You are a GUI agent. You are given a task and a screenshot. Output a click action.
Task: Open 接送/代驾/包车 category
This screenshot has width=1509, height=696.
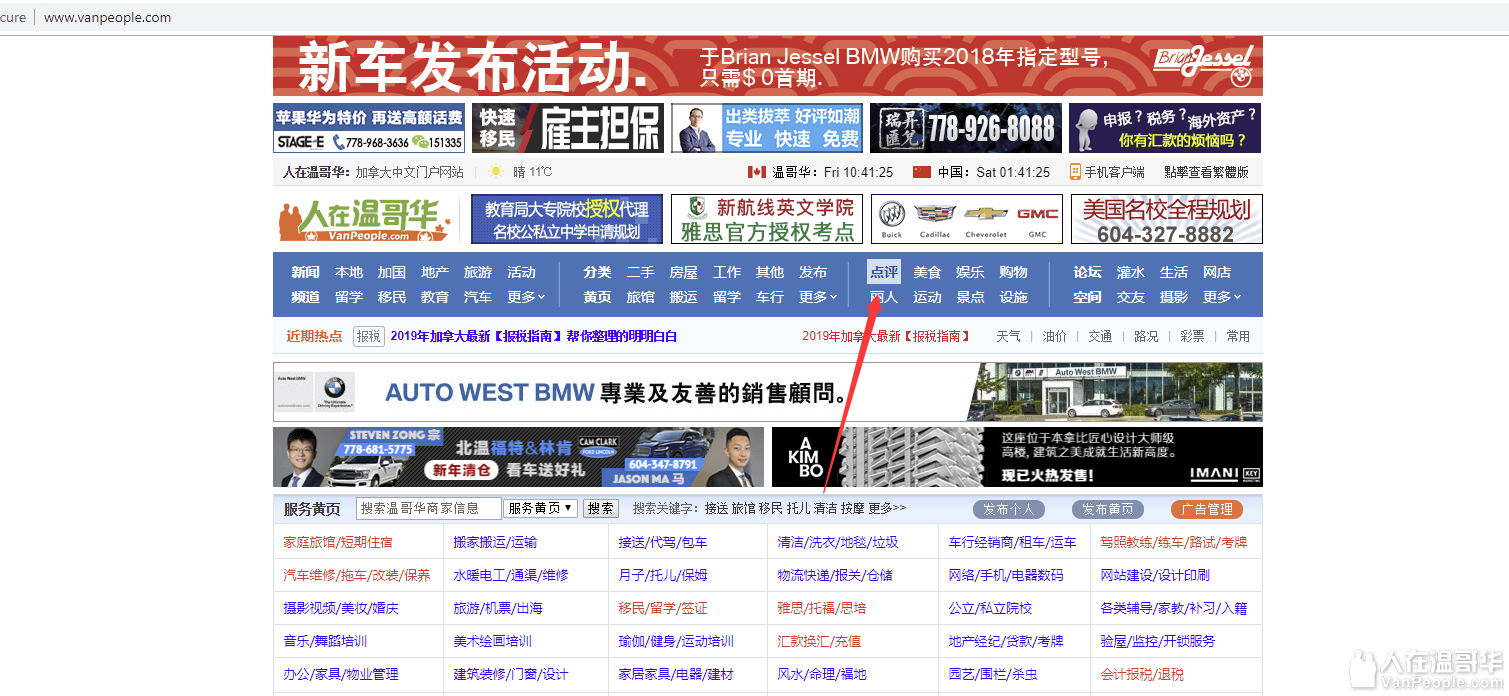(x=663, y=542)
